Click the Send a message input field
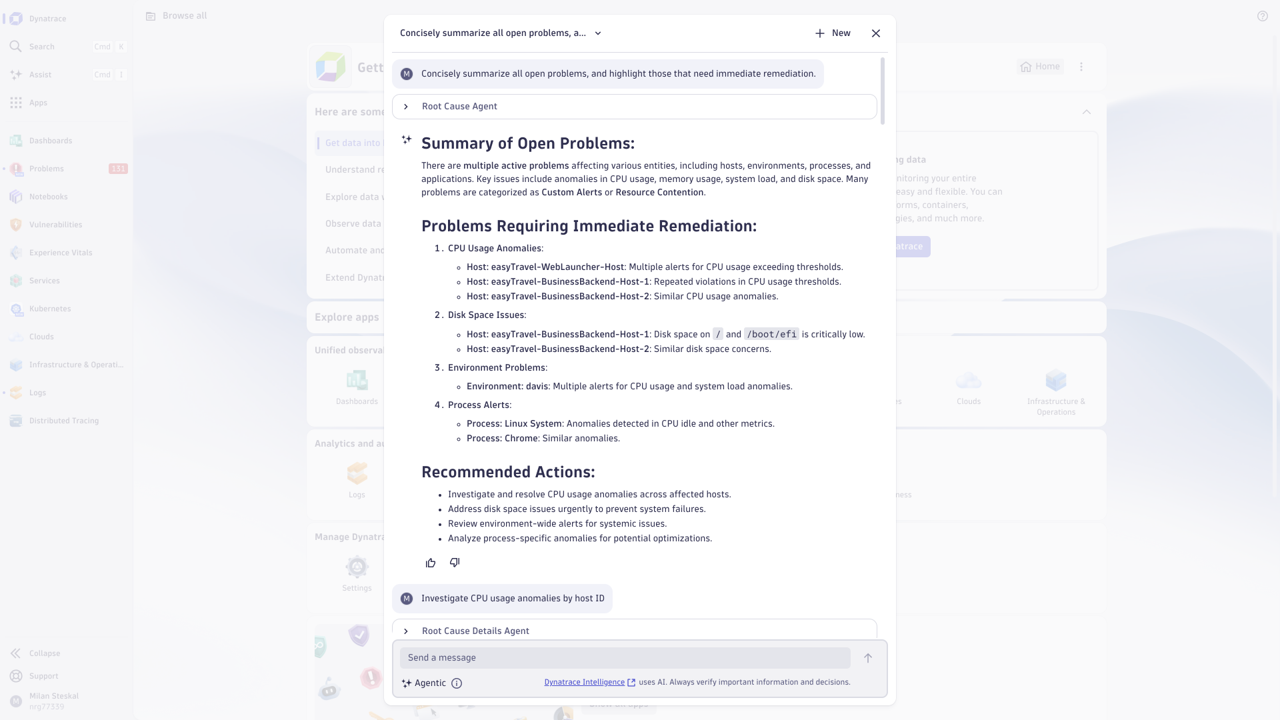Screen dimensions: 1280x720 pyautogui.click(x=625, y=658)
